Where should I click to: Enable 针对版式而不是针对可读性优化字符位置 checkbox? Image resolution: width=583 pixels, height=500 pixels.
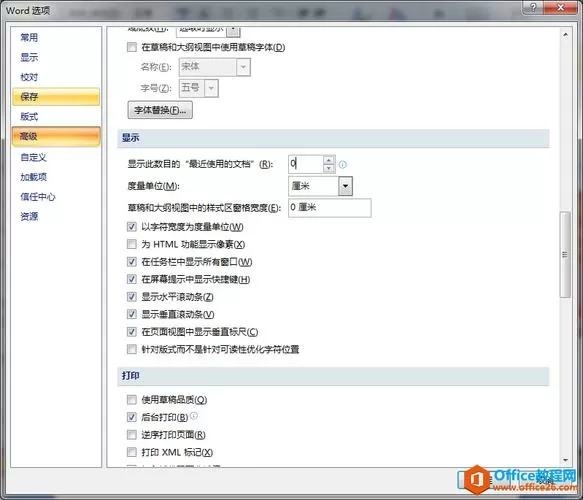(132, 349)
